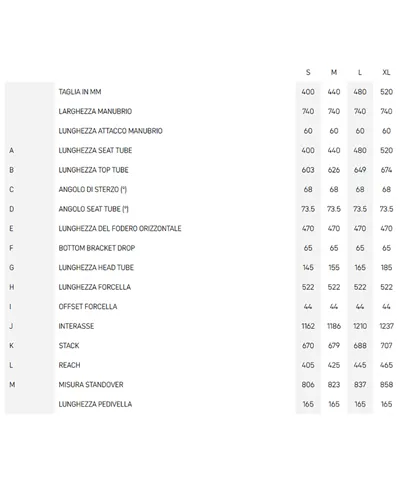Viewport: 400px width, 500px height.
Task: Click the OFFSET FORCELLA label
Action: [88, 307]
